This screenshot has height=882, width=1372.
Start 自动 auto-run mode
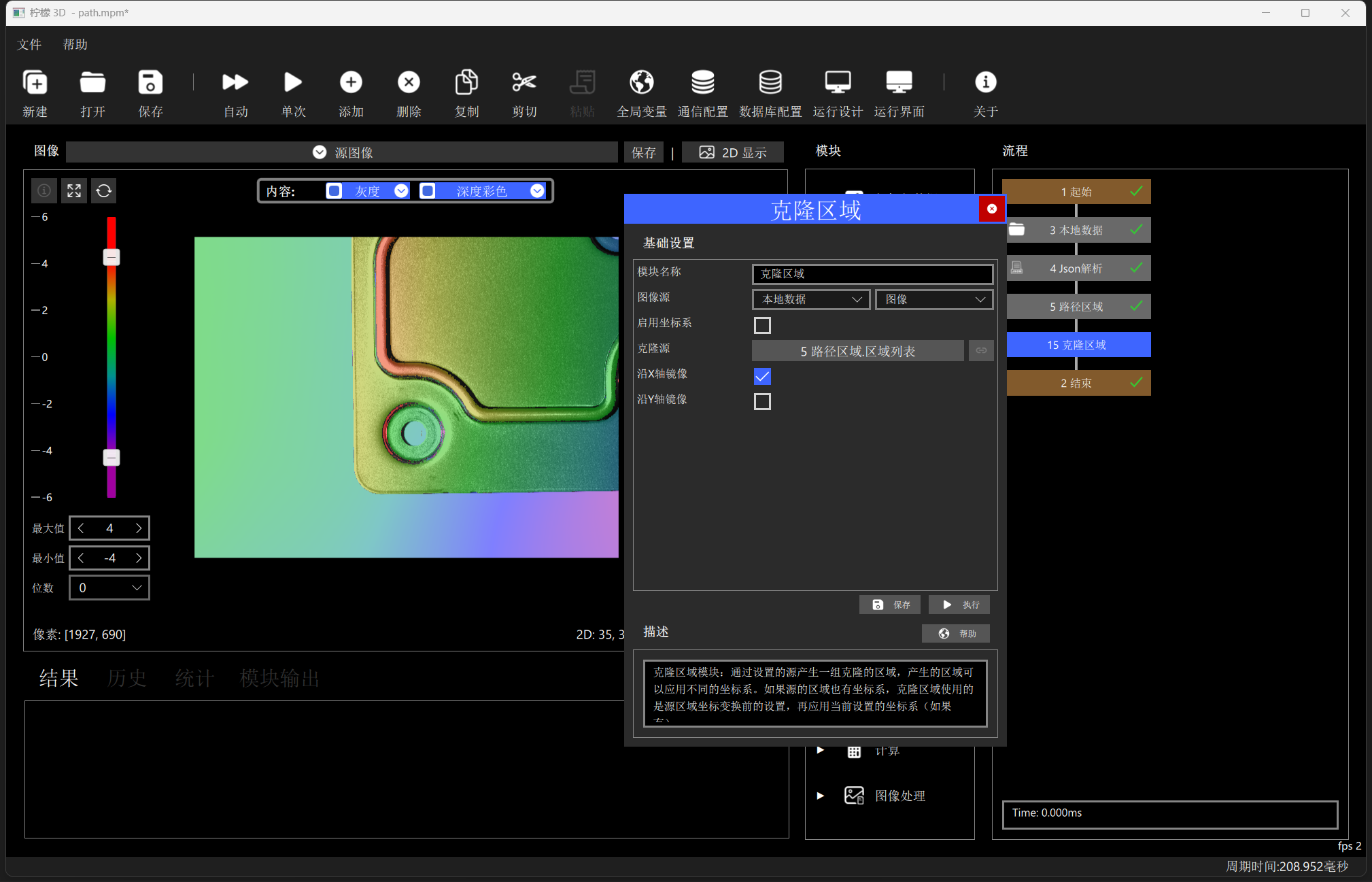(235, 82)
